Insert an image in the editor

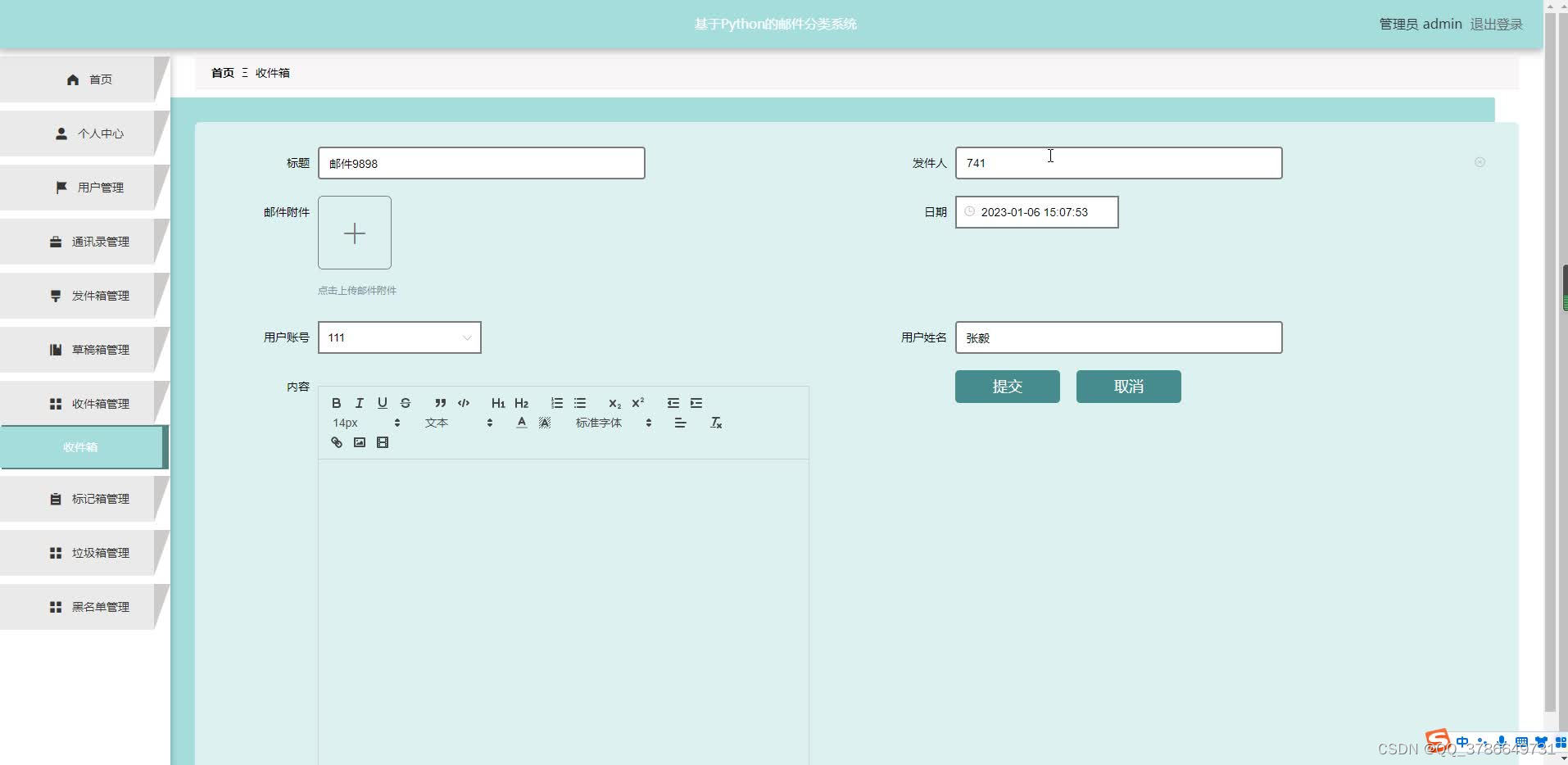(x=359, y=442)
